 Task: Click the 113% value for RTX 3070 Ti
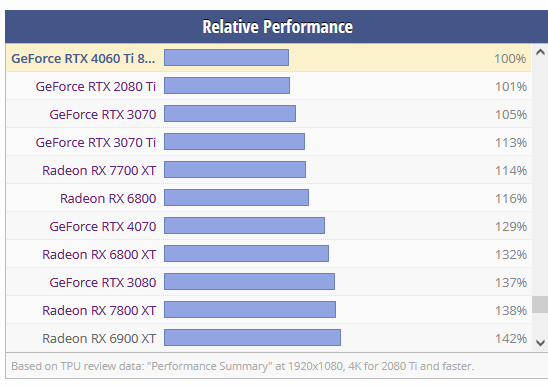click(511, 142)
